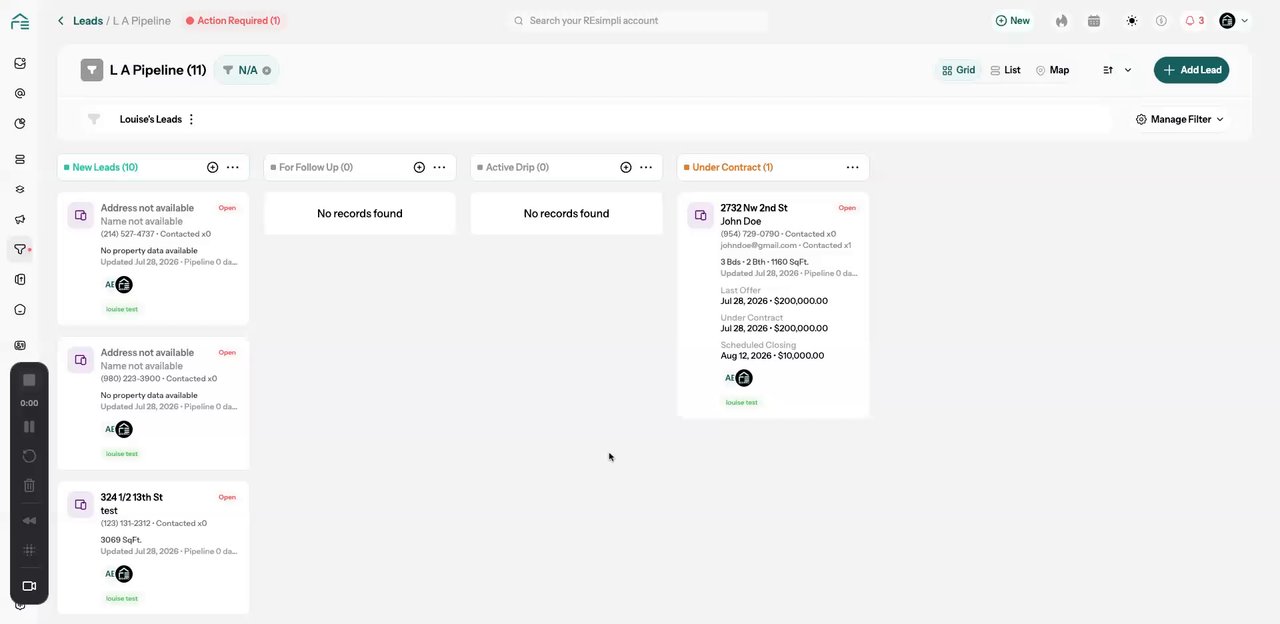Viewport: 1280px width, 624px height.
Task: Open notifications bell showing 3
Action: 1194,20
